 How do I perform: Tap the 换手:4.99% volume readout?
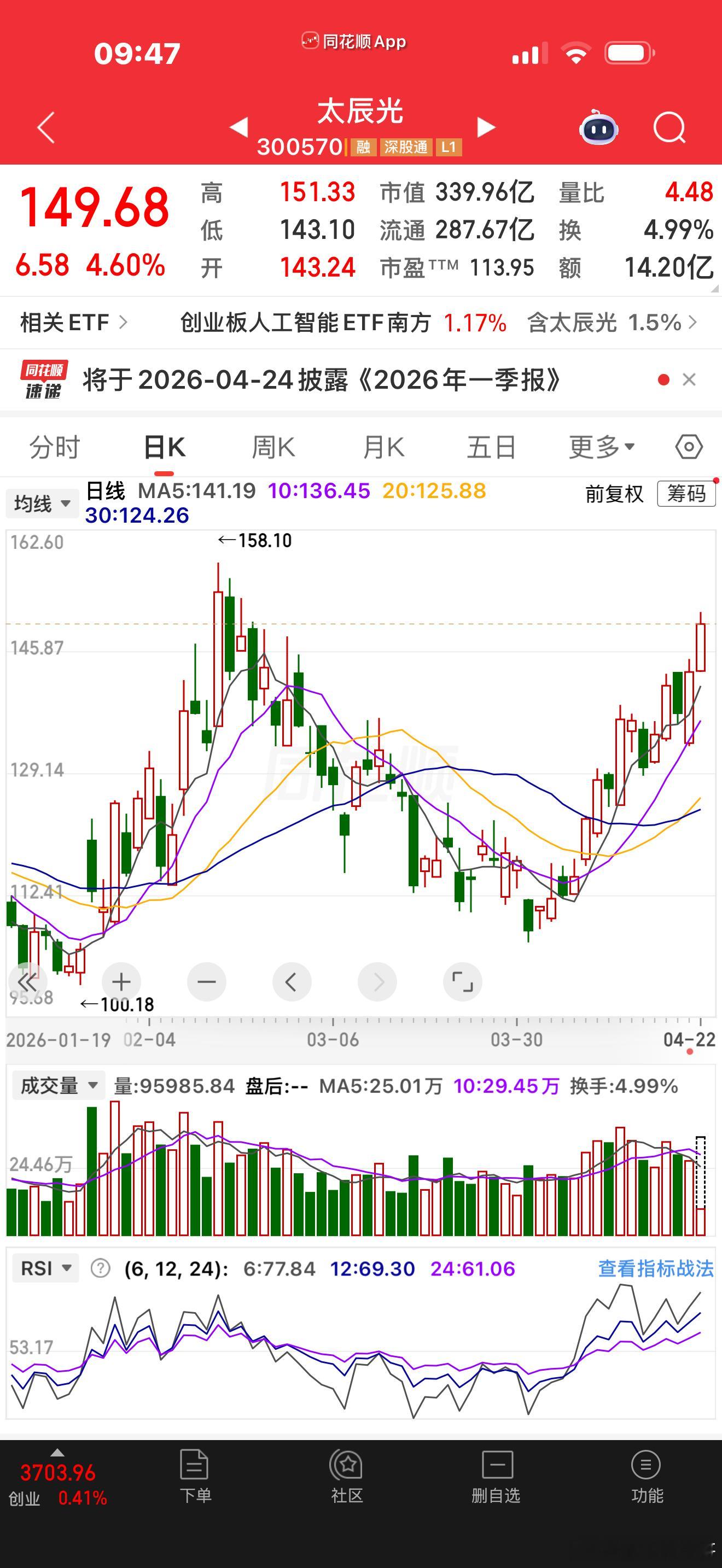pyautogui.click(x=624, y=1086)
